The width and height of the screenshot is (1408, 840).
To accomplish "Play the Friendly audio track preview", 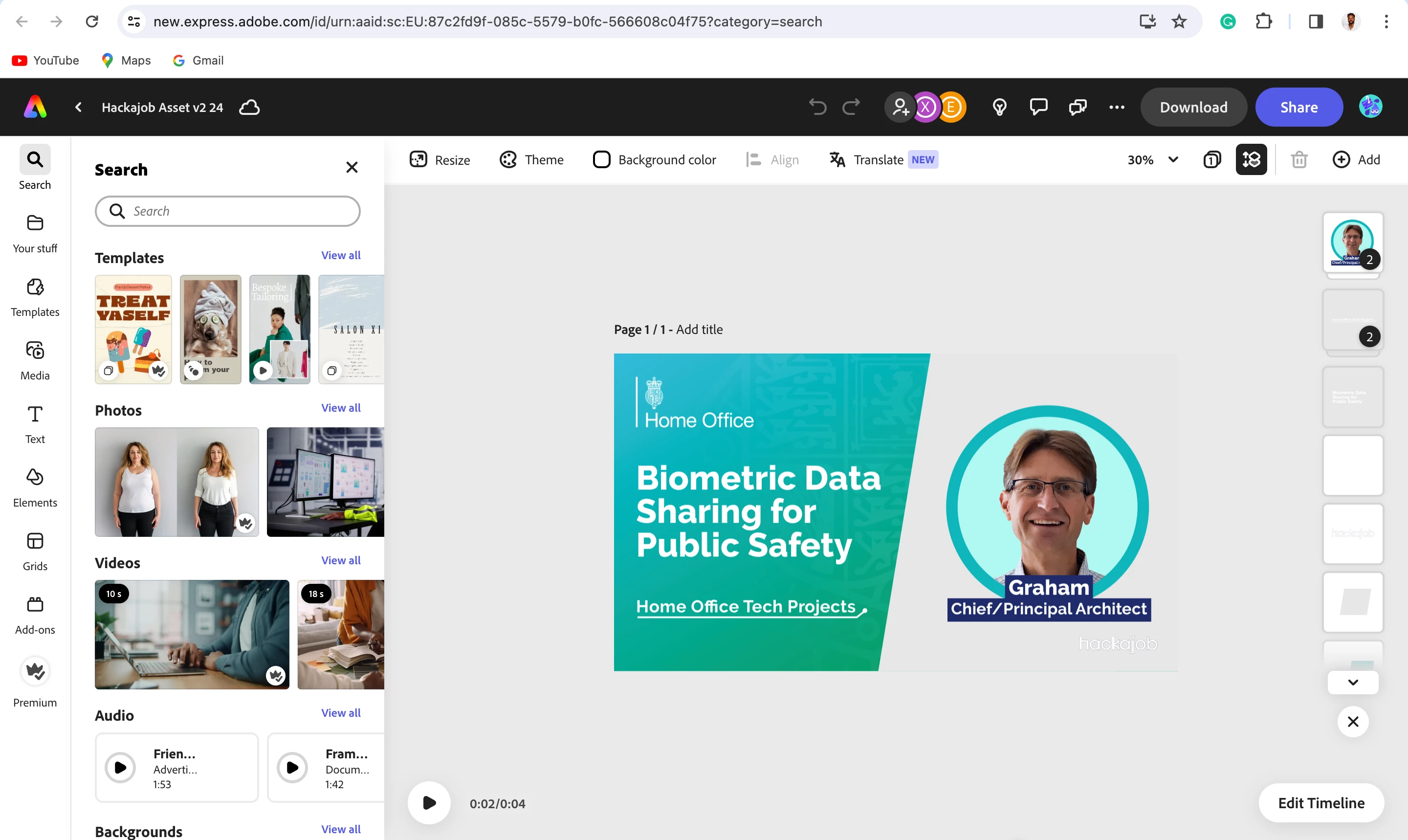I will click(x=121, y=768).
